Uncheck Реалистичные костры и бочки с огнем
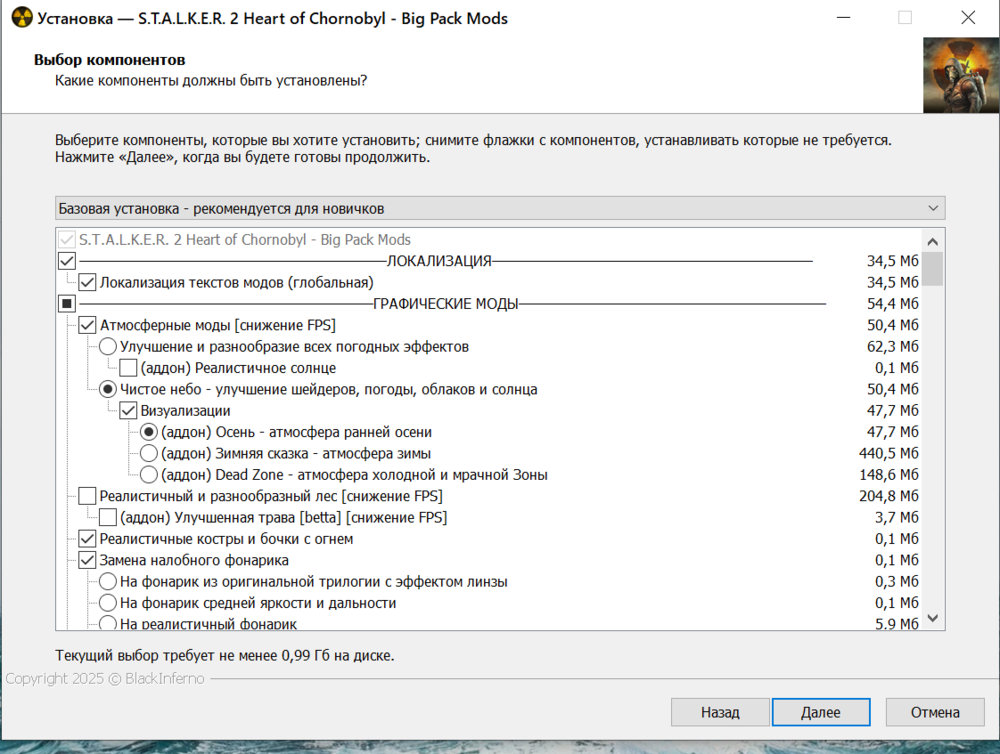Screen dimensions: 1000x754 point(87,538)
